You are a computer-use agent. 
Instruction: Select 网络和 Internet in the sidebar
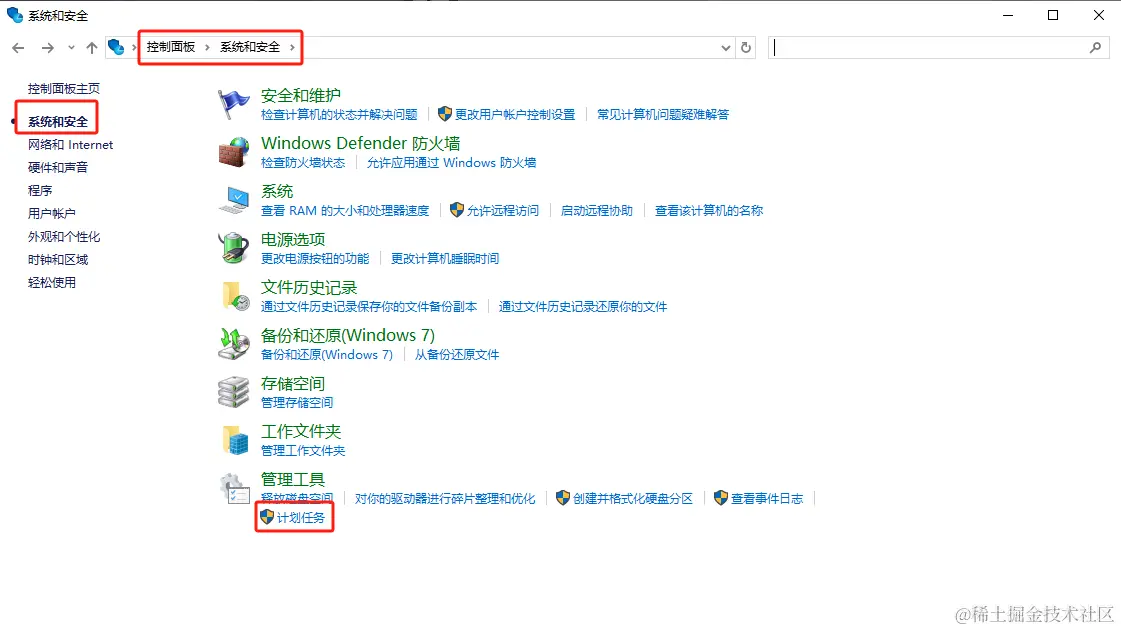pyautogui.click(x=68, y=144)
